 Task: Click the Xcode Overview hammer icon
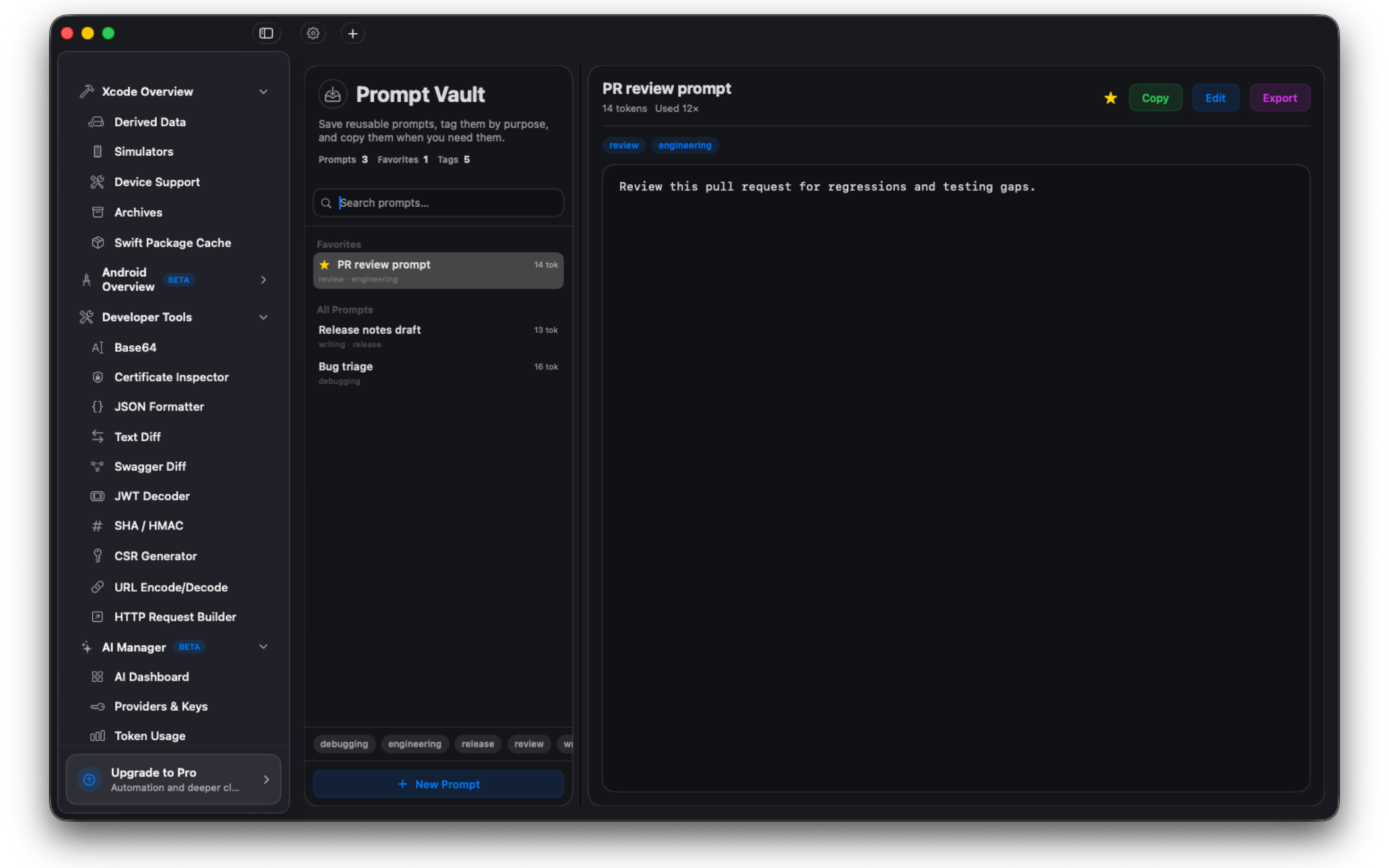pos(87,91)
